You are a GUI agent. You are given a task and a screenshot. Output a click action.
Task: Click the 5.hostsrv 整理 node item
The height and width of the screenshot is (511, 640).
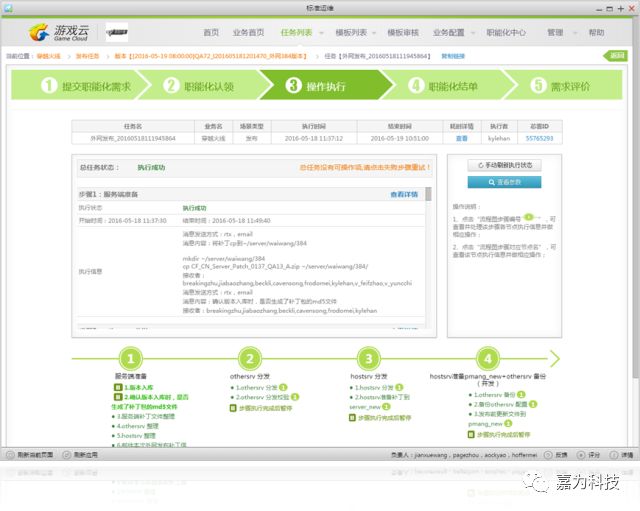coord(136,436)
